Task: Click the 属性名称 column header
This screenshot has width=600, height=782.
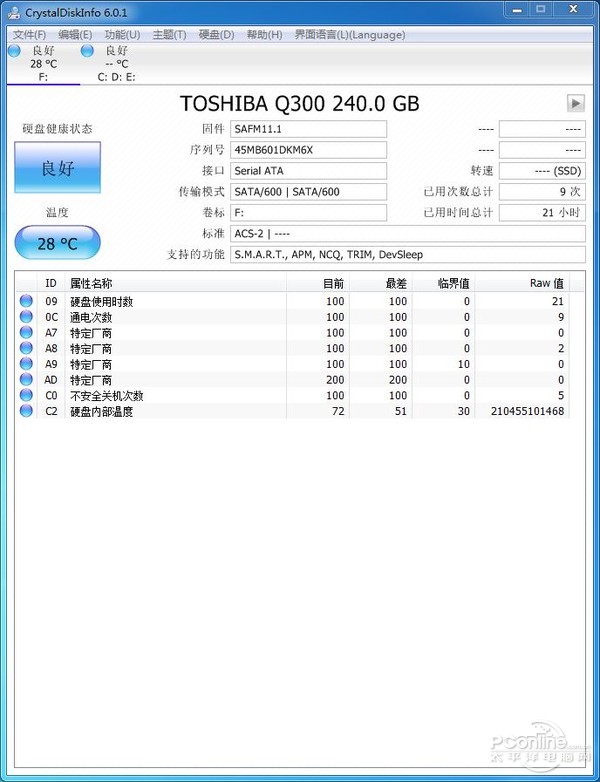Action: point(176,283)
